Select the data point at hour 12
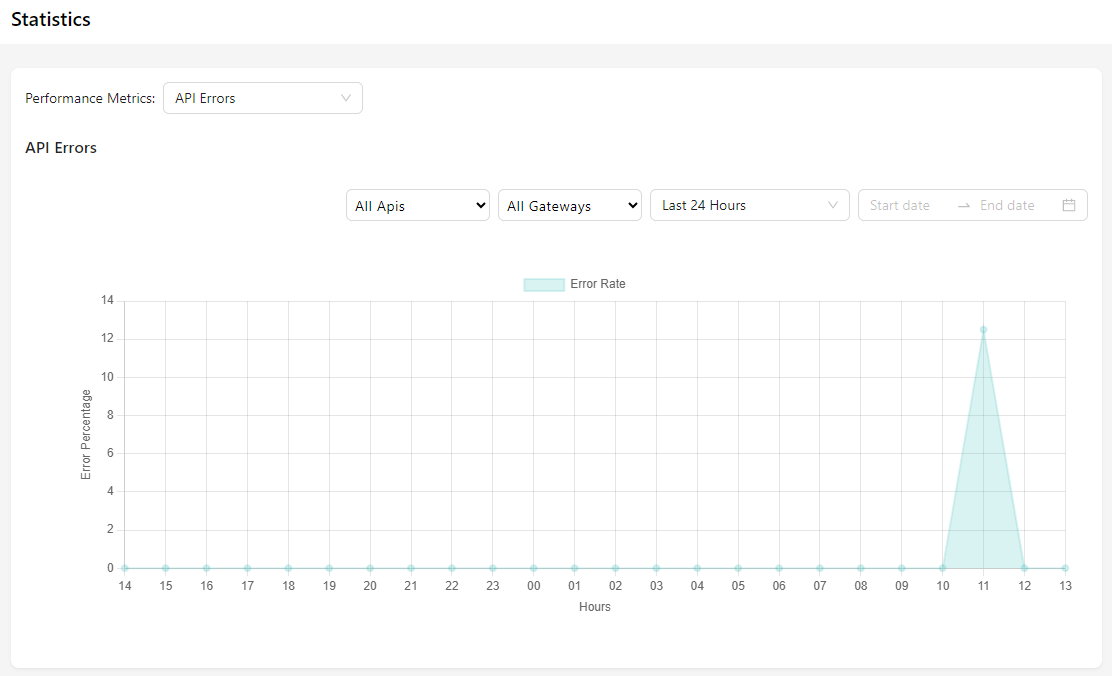Image resolution: width=1112 pixels, height=676 pixels. pyautogui.click(x=1024, y=568)
